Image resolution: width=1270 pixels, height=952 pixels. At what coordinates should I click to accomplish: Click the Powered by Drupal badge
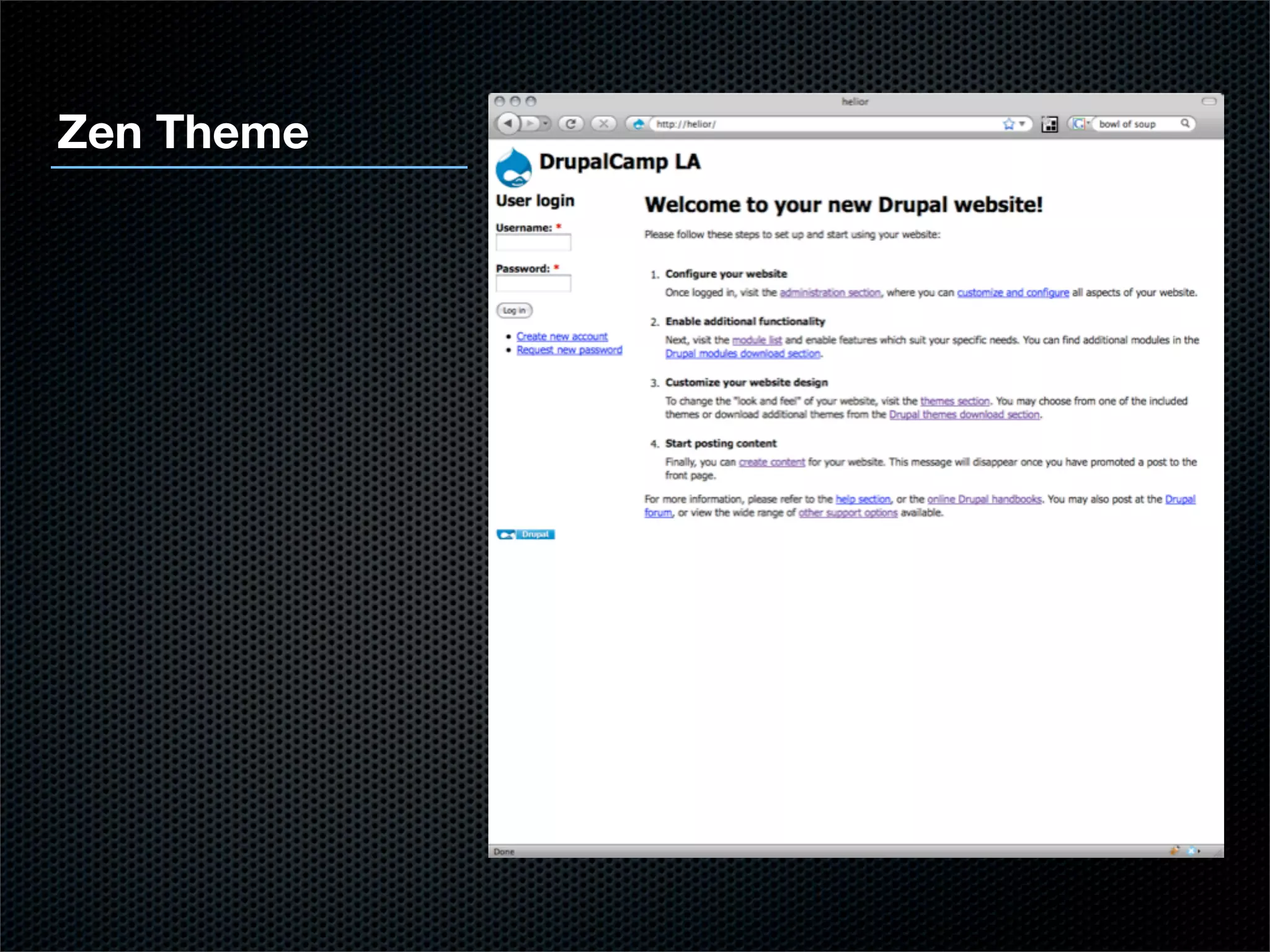[x=525, y=534]
